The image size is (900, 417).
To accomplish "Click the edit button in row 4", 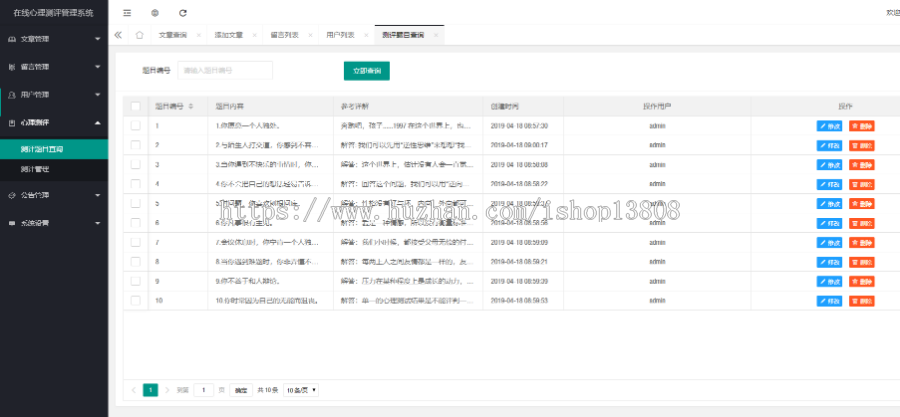I will click(x=829, y=184).
